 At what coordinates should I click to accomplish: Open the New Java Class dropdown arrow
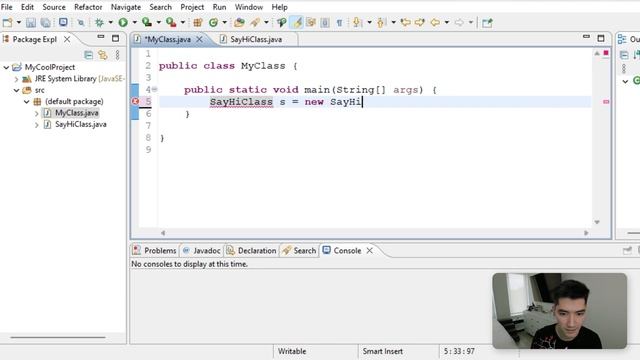tap(224, 22)
